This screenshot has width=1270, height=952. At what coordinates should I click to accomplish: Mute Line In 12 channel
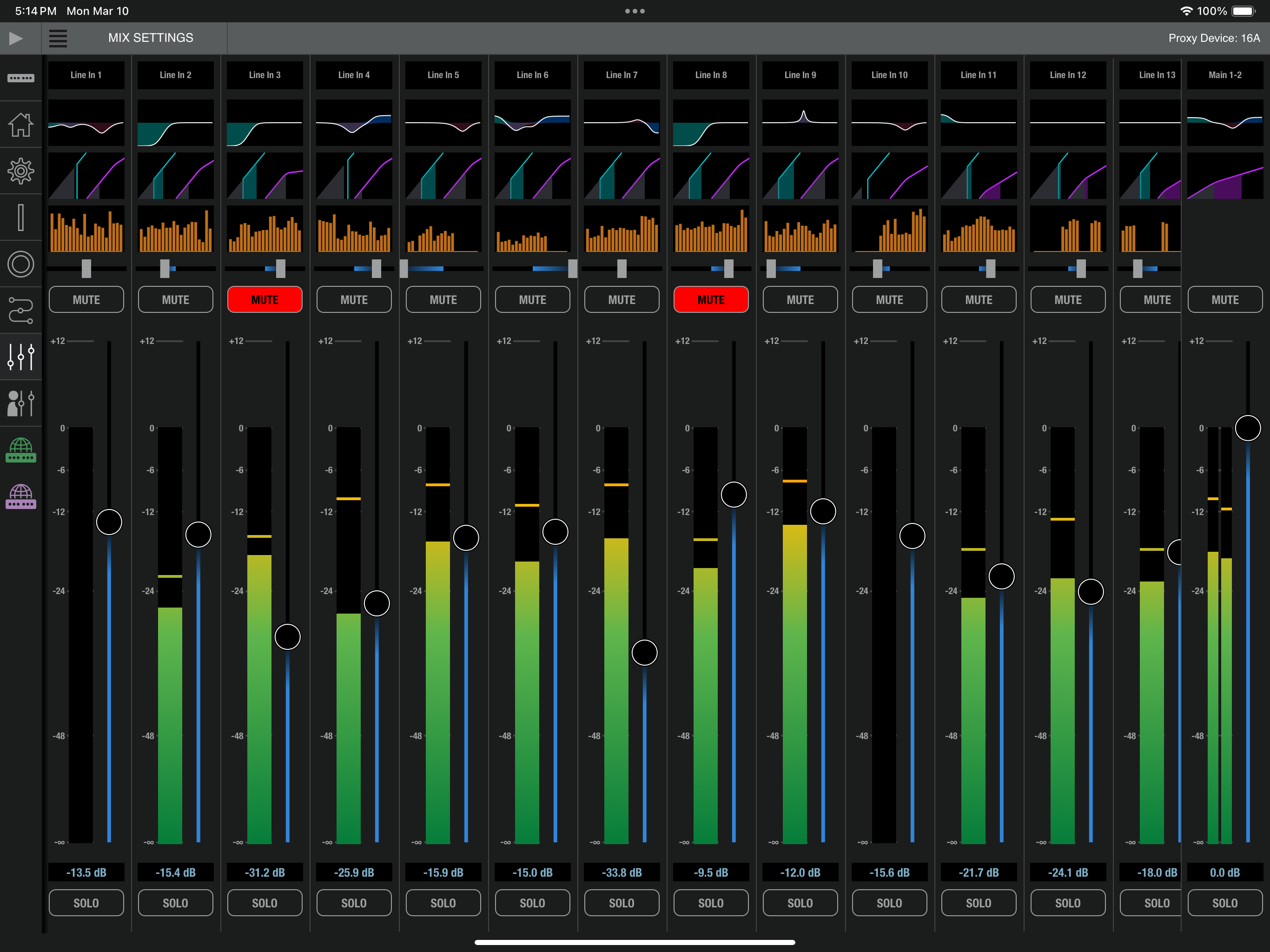coord(1068,300)
